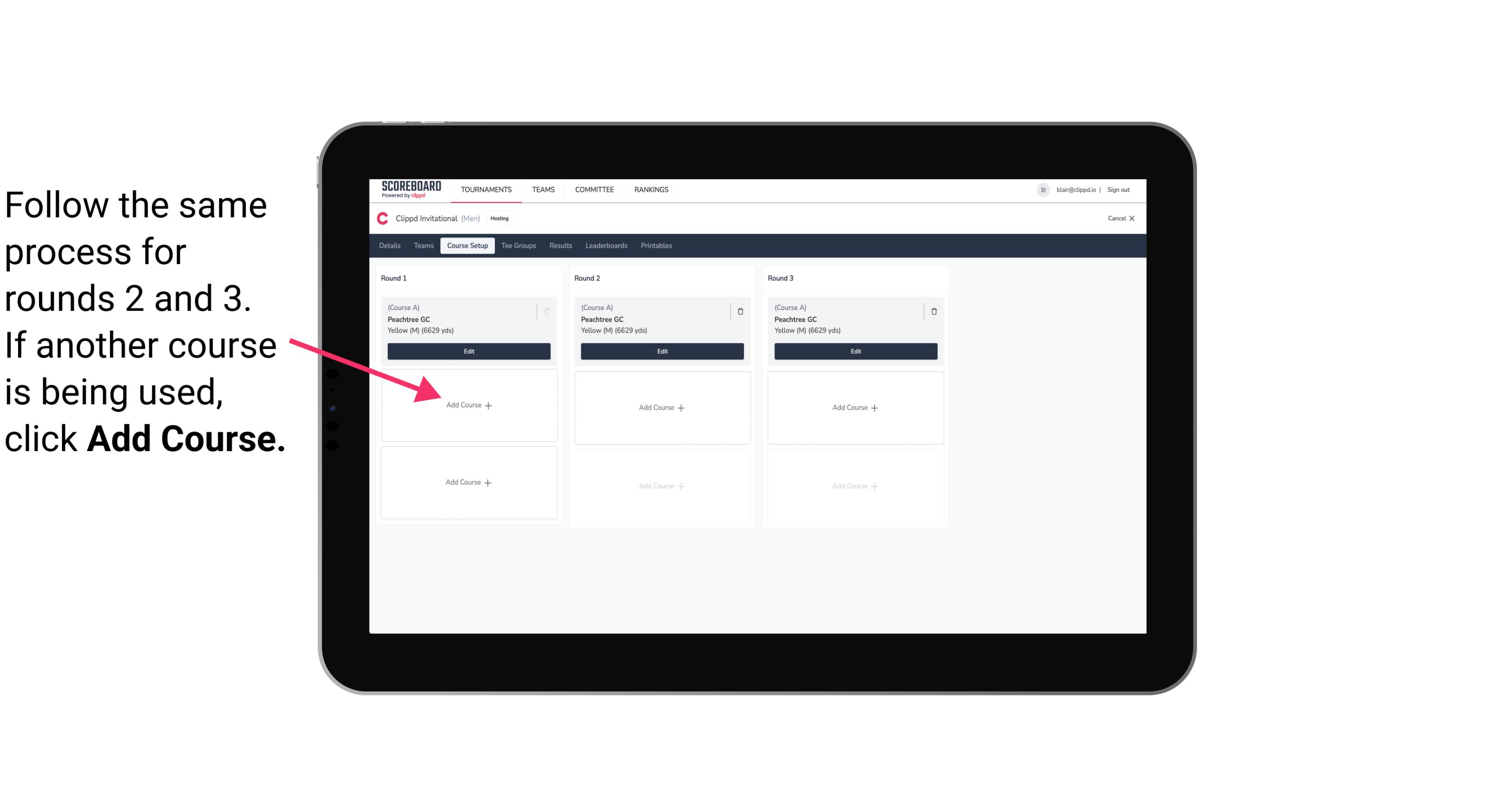Click Add Course for Round 3

tap(855, 407)
